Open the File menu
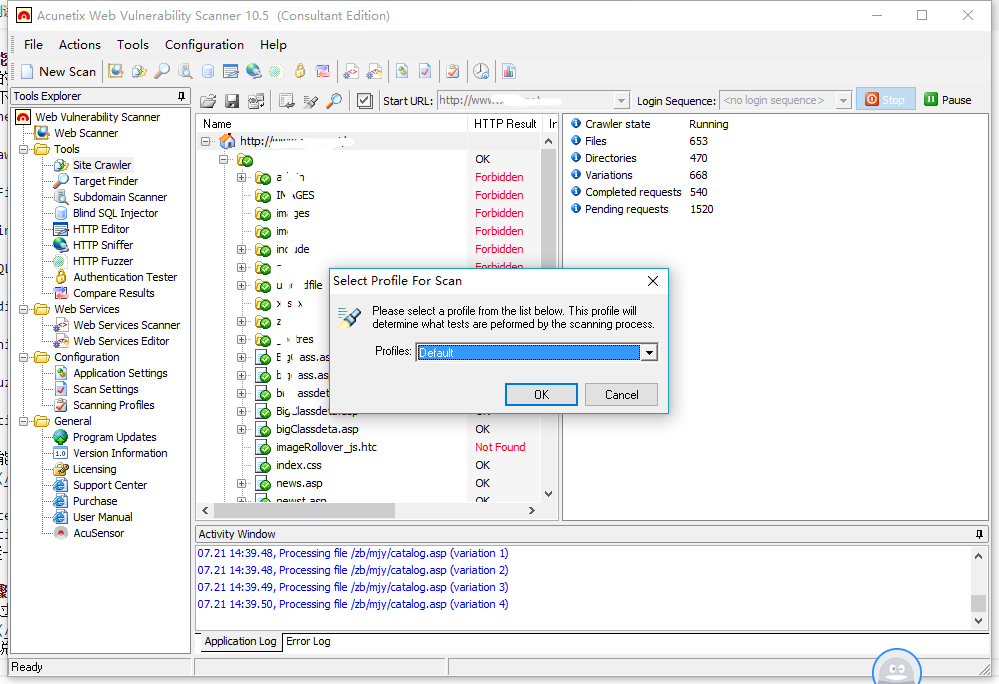Viewport: 999px width, 684px height. pos(33,45)
